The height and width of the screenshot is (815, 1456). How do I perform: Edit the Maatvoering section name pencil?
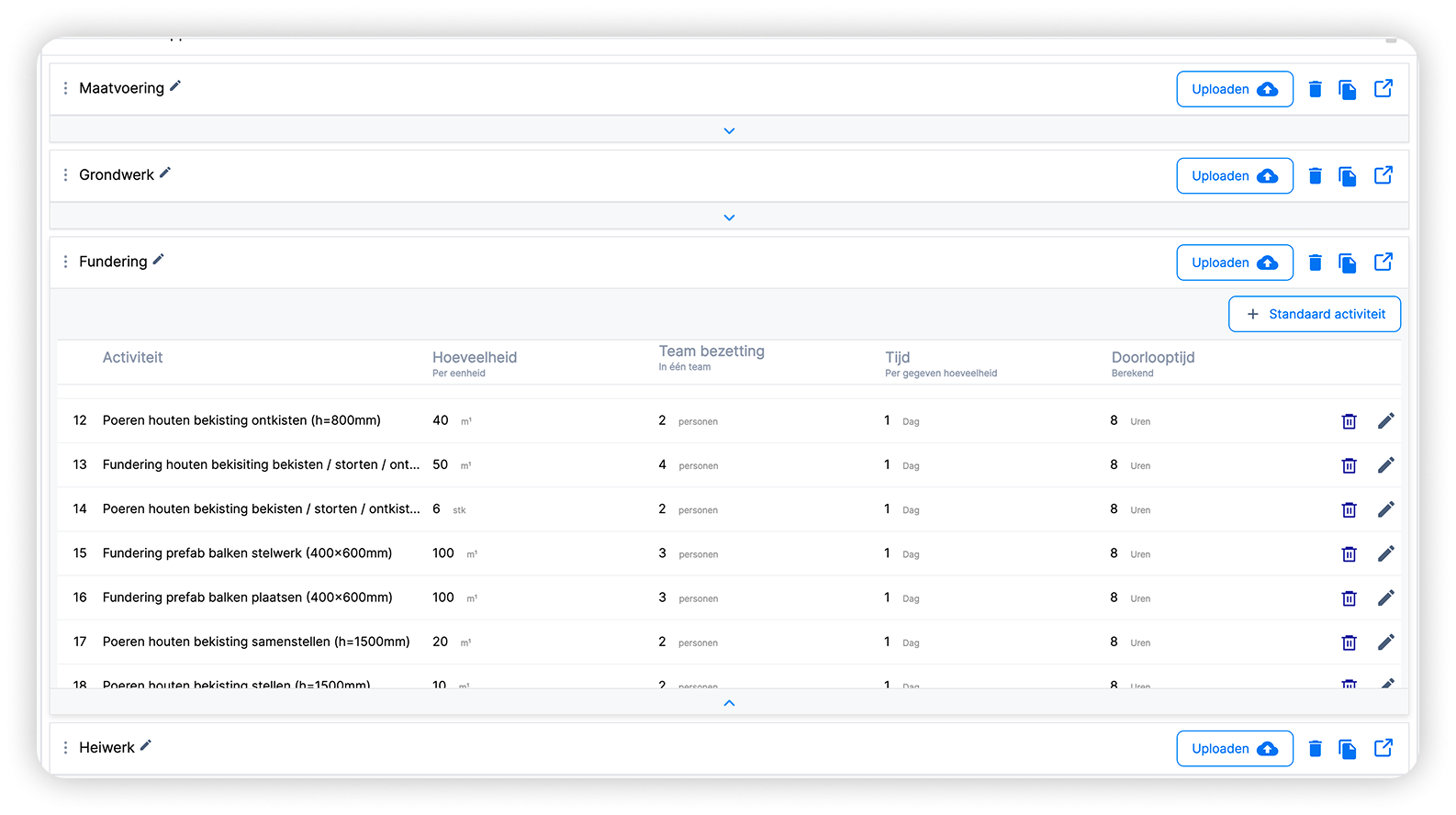point(175,86)
